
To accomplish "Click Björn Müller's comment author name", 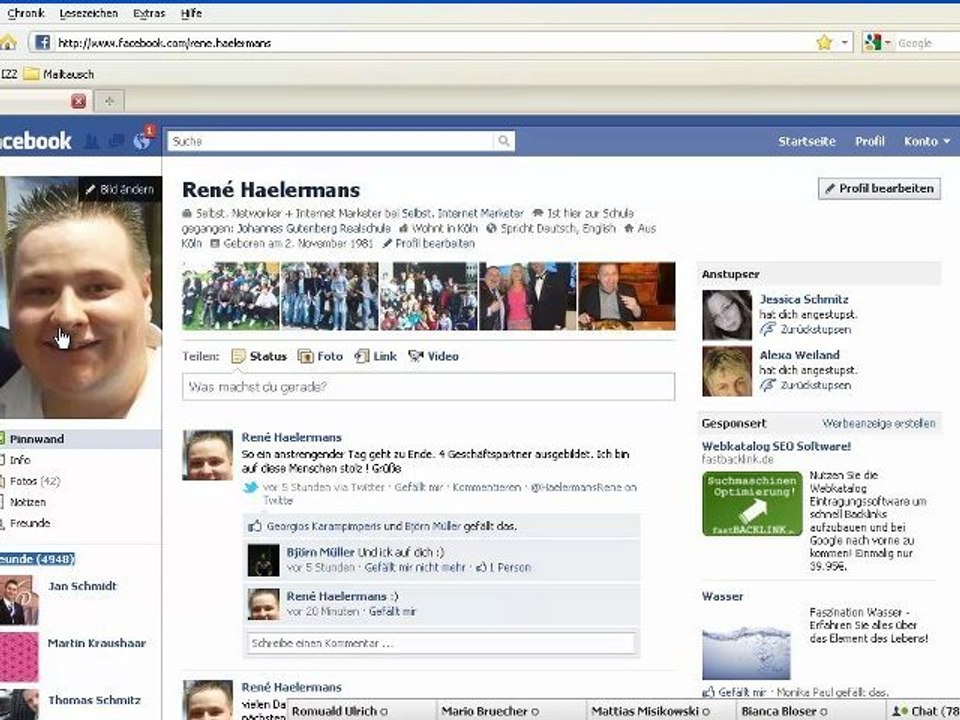I will click(x=320, y=552).
